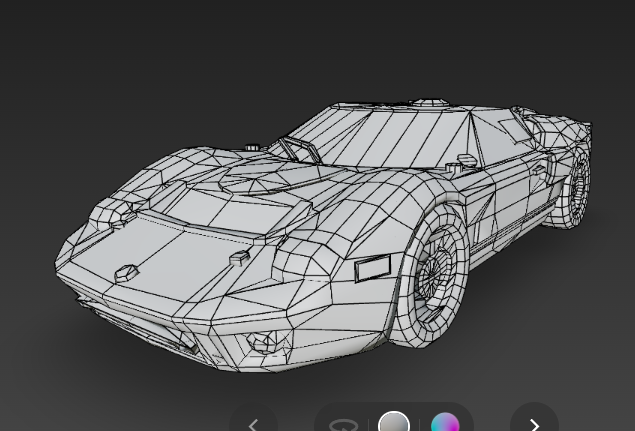Viewport: 635px width, 431px height.
Task: Select the gray matcap material swatch
Action: point(394,422)
